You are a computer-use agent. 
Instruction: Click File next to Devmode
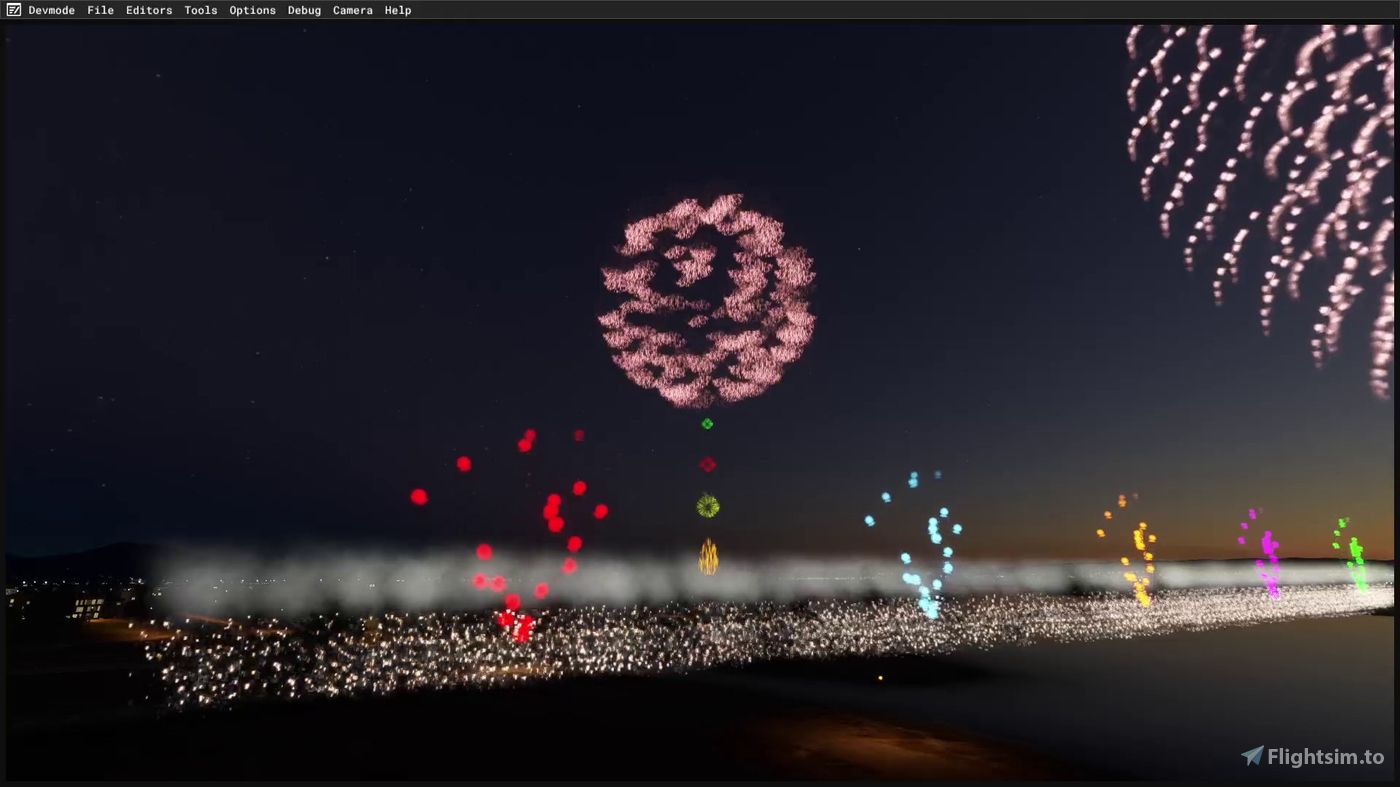pyautogui.click(x=100, y=10)
